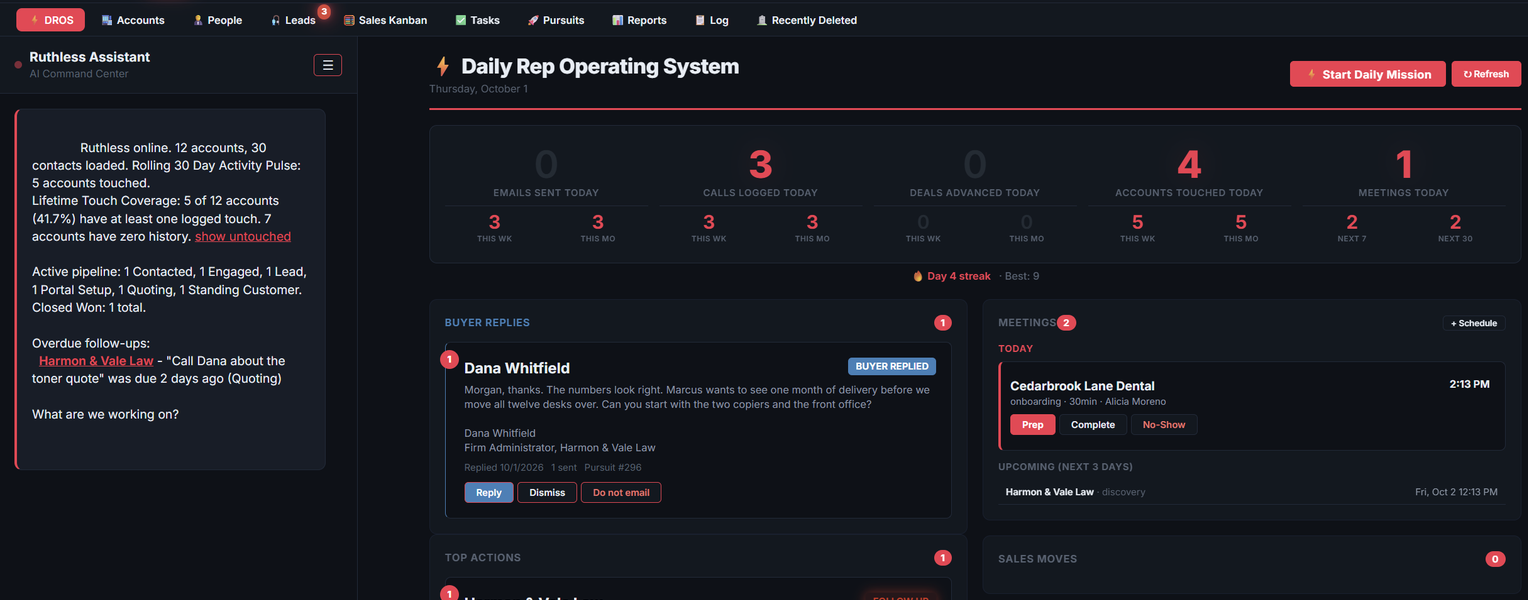Click the TOP ACTIONS section header
The height and width of the screenshot is (600, 1528).
[x=483, y=558]
